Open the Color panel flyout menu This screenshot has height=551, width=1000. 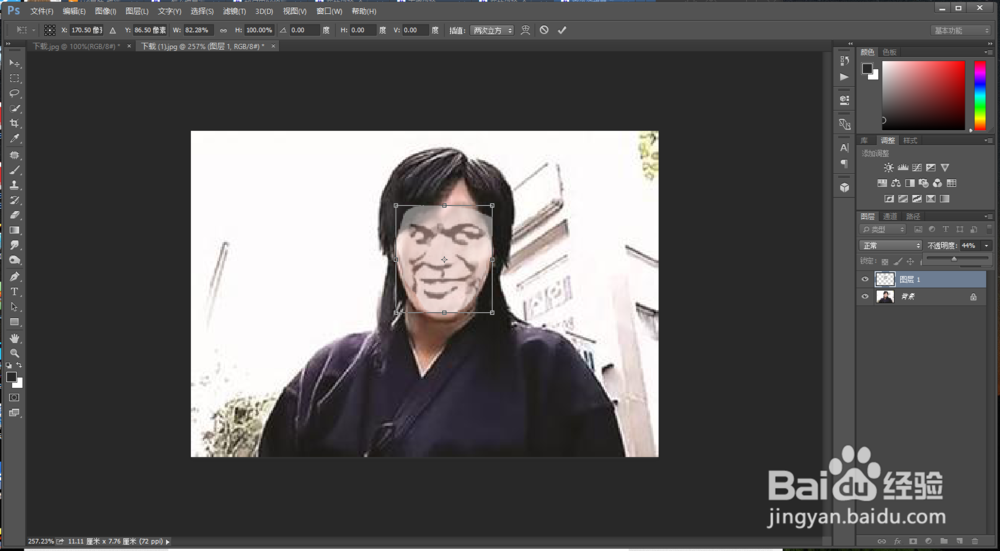(x=989, y=52)
